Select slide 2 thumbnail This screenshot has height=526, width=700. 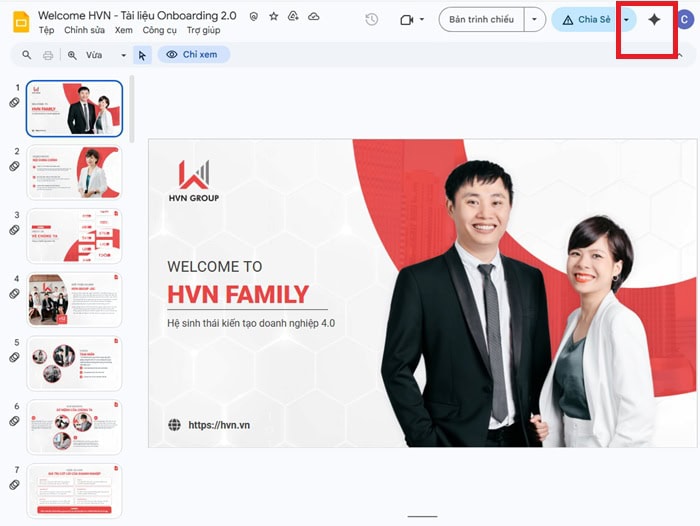(x=74, y=172)
